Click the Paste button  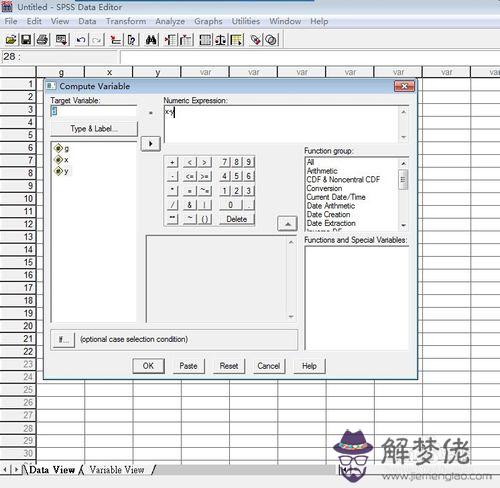tap(188, 366)
